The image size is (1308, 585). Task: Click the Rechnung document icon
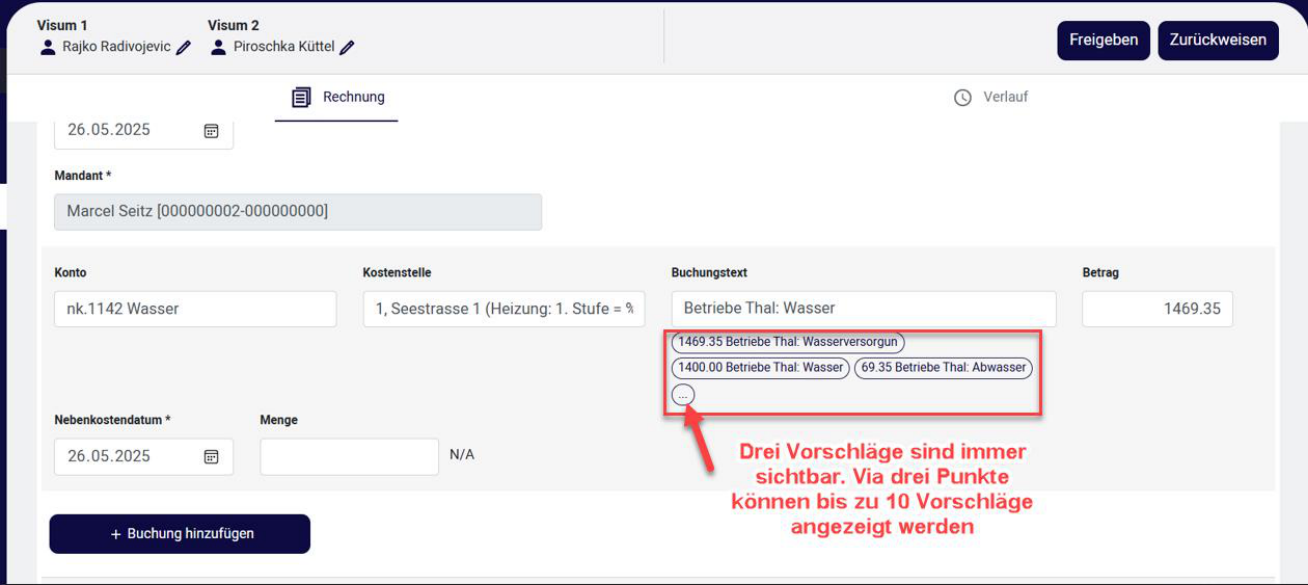click(x=301, y=97)
